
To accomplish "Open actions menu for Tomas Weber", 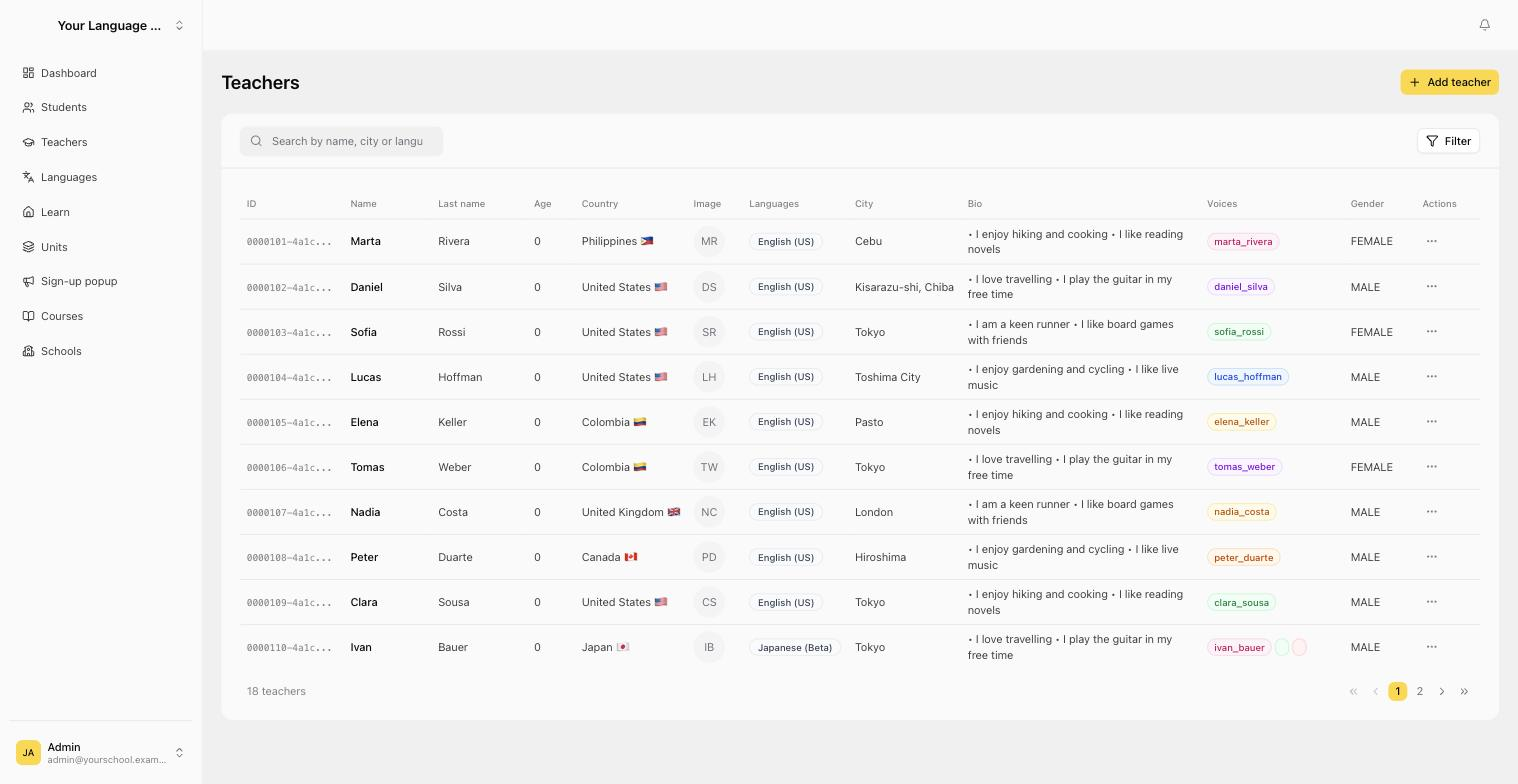I will [x=1431, y=466].
